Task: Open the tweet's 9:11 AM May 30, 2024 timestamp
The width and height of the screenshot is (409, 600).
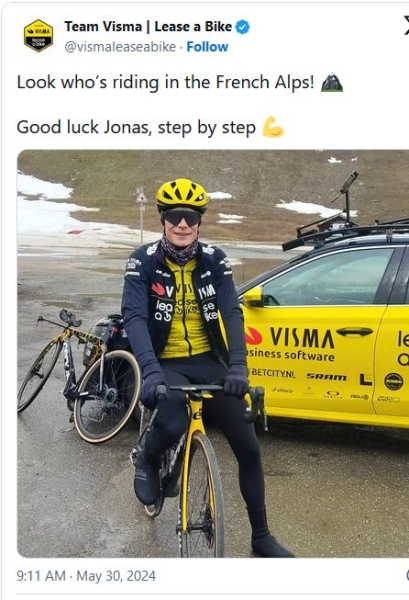Action: [86, 576]
